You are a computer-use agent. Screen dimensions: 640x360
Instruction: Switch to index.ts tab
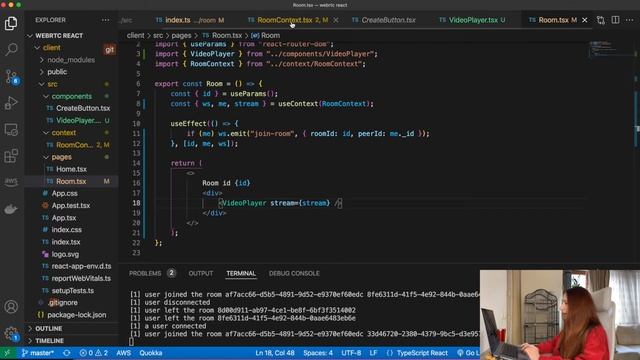(190, 20)
